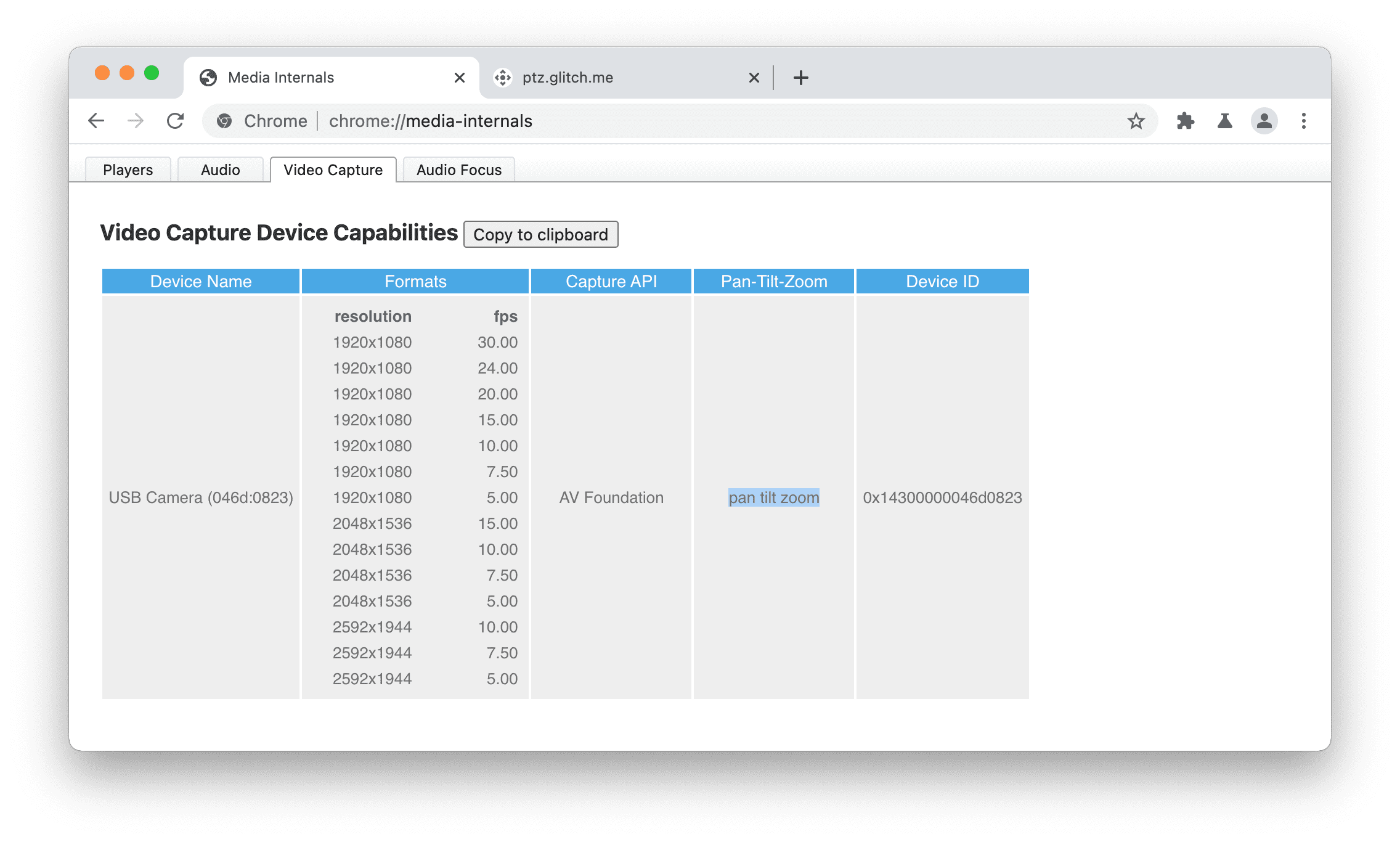Click the bookmark star icon

[x=1137, y=121]
